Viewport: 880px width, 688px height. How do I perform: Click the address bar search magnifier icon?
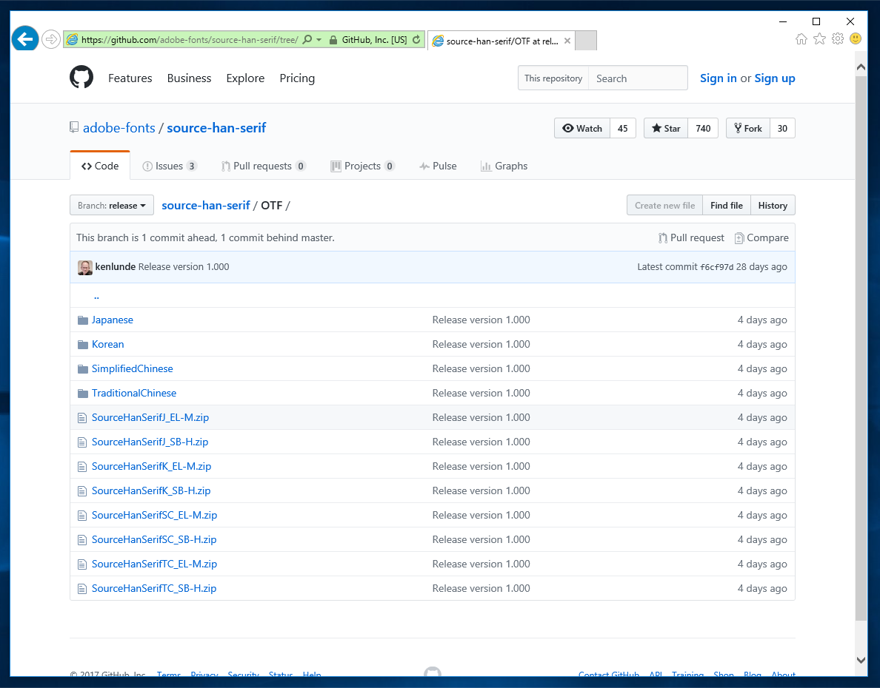(x=307, y=39)
